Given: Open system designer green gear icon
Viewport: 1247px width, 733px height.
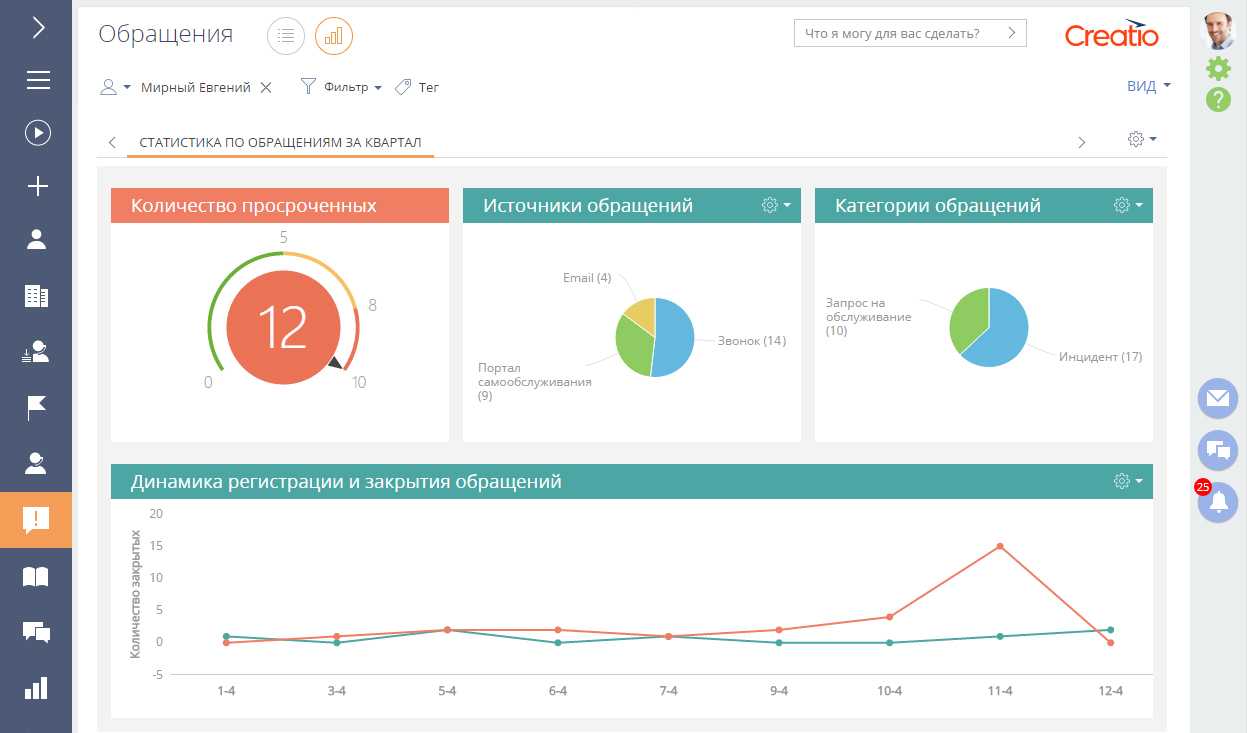Looking at the screenshot, I should click(1218, 68).
